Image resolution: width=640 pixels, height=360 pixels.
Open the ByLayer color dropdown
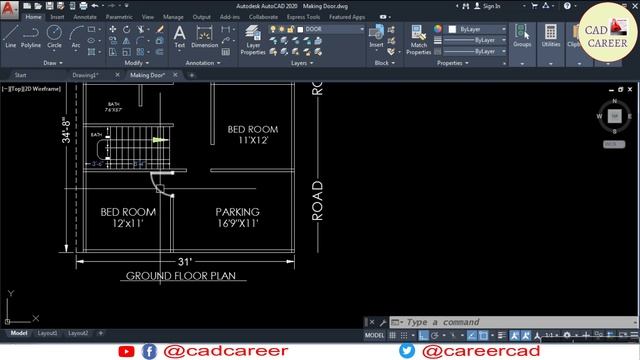(x=504, y=29)
